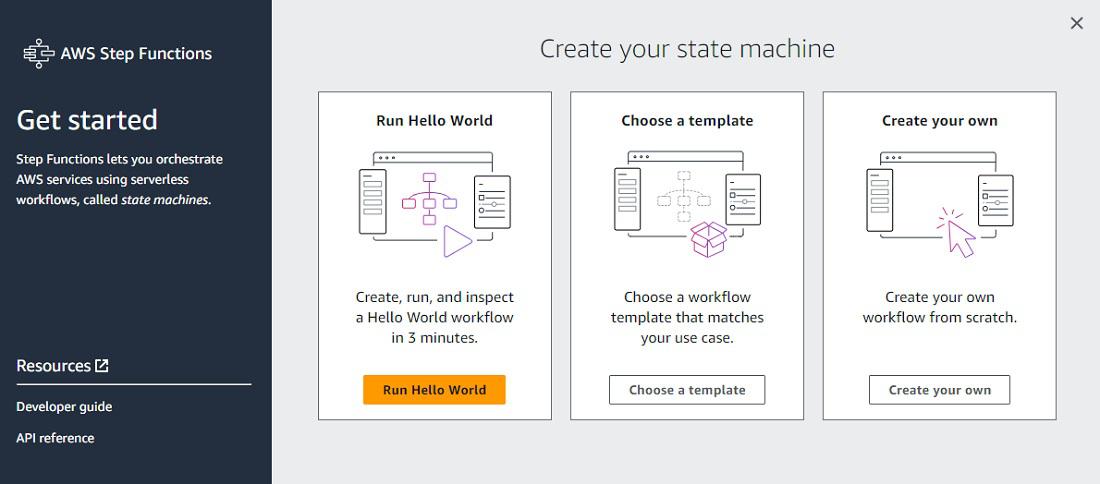This screenshot has width=1100, height=484.
Task: Click the Resources heading in the sidebar
Action: [x=54, y=366]
